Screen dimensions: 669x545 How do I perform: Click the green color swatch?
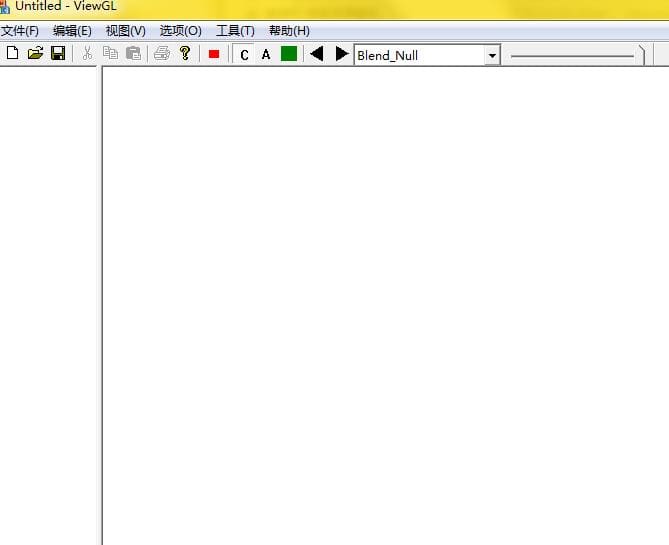(289, 54)
